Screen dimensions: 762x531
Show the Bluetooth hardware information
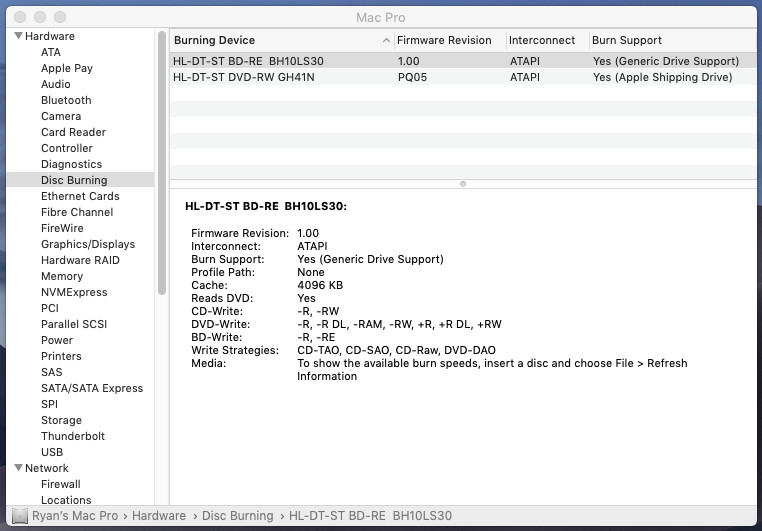coord(66,100)
